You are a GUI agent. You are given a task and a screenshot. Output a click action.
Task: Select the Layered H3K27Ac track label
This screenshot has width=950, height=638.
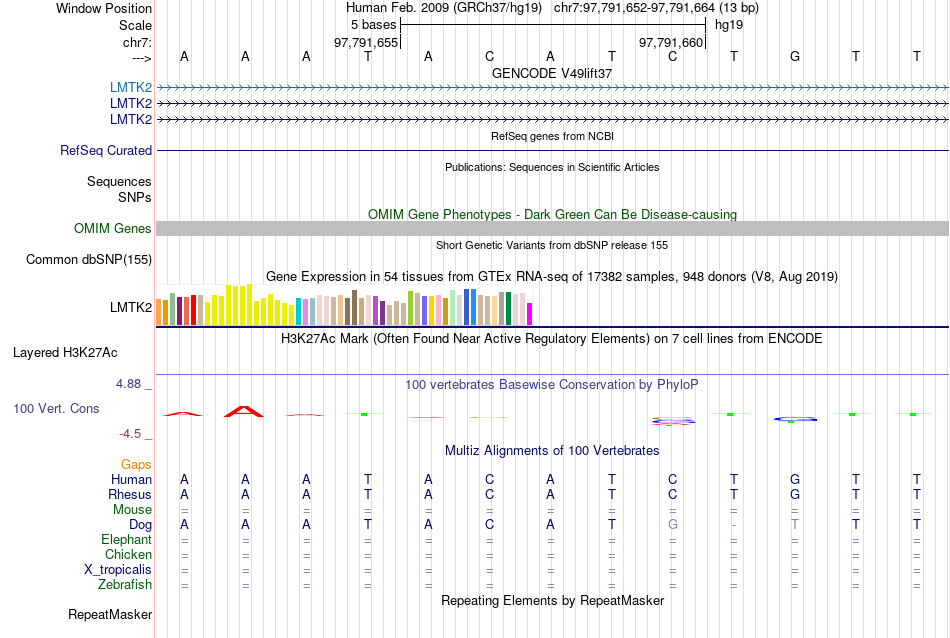65,353
